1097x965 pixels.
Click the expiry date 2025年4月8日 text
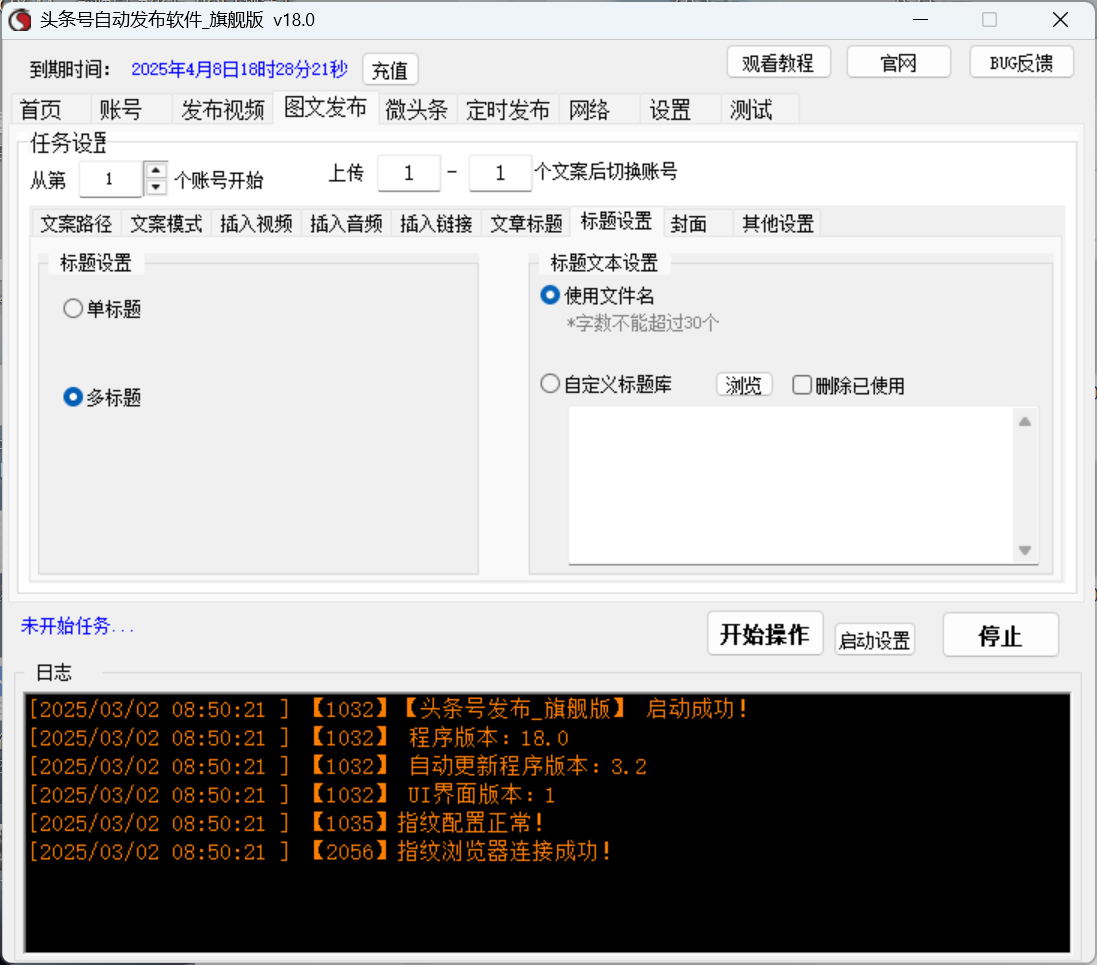[239, 69]
